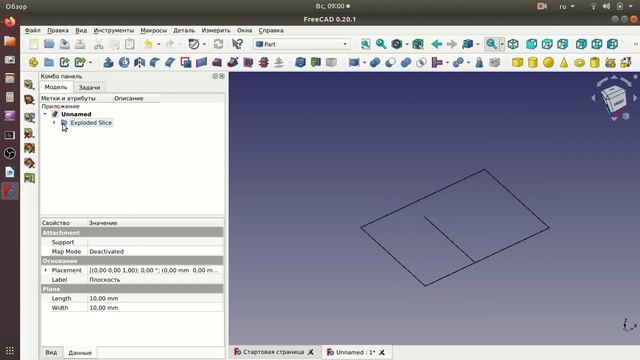Set the top view cube icon
The image size is (640, 360).
(547, 44)
